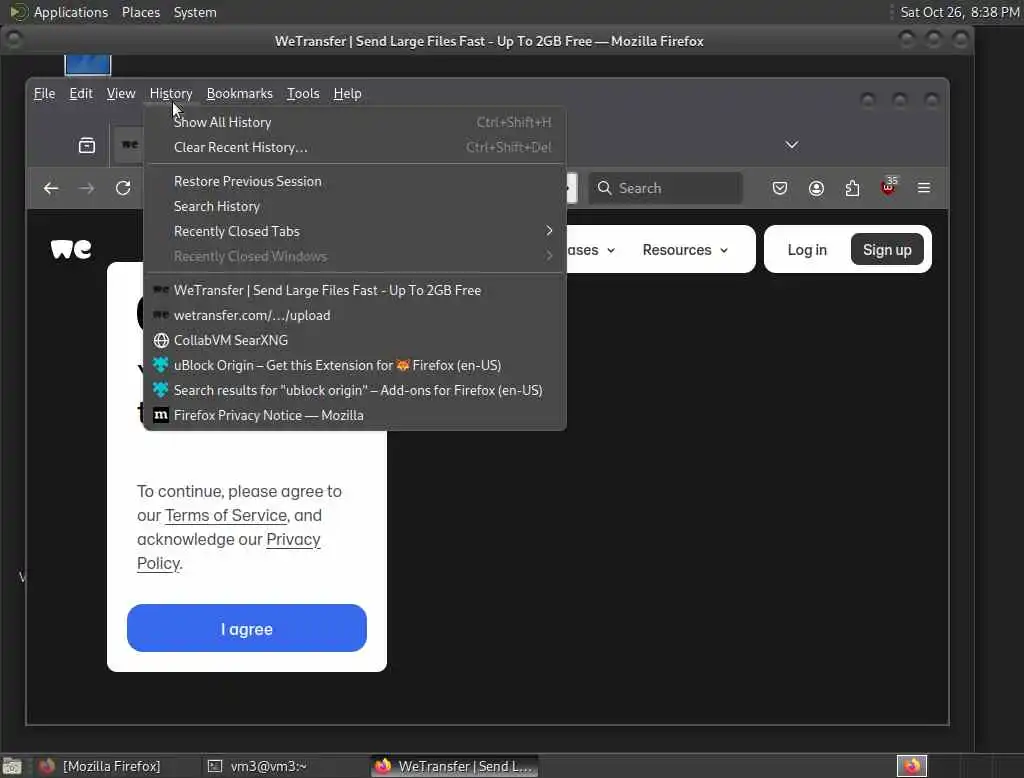The width and height of the screenshot is (1024, 778).
Task: Open CollabVM SearXNG history entry
Action: click(x=355, y=340)
